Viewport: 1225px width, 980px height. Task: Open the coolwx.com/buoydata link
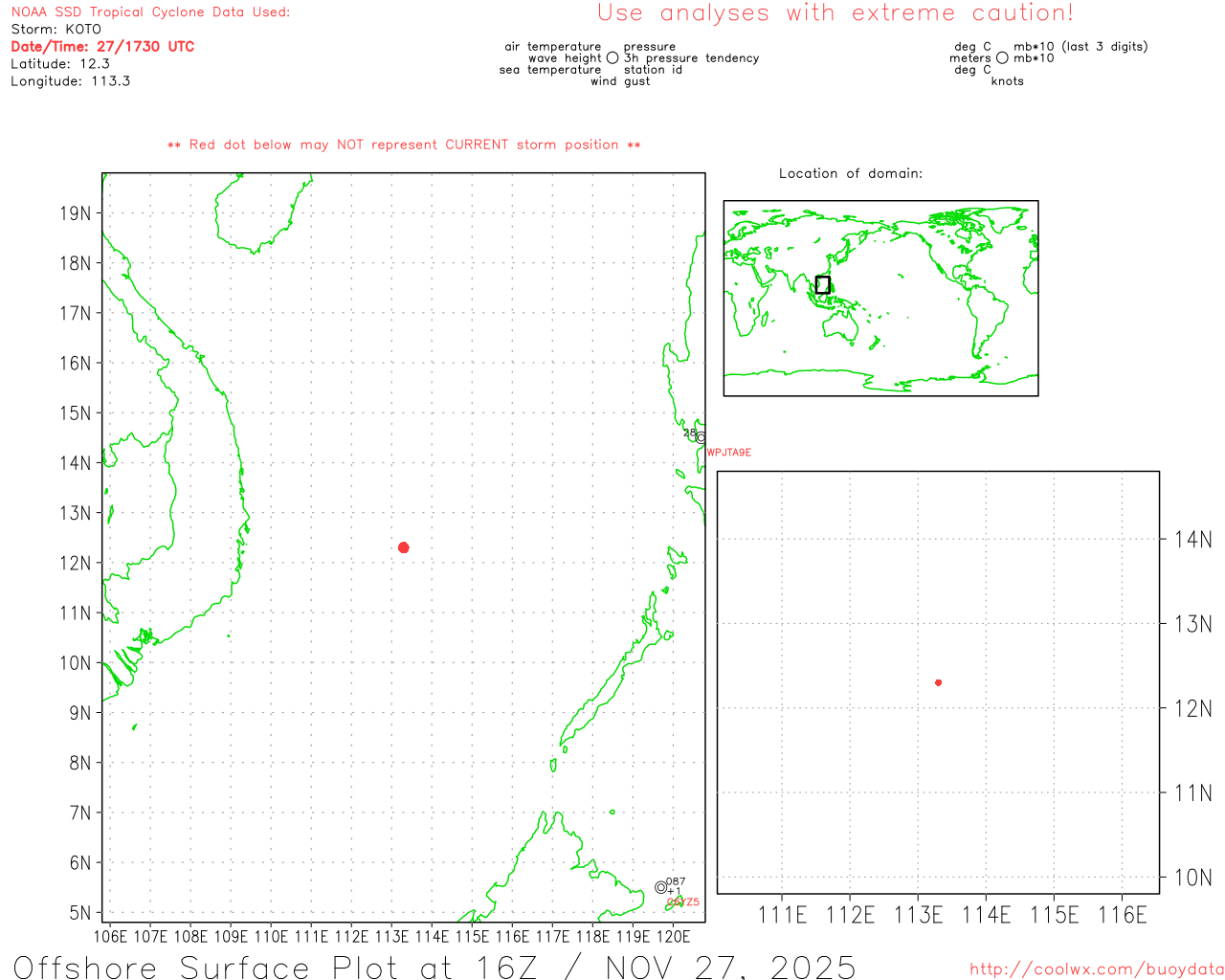(1096, 969)
